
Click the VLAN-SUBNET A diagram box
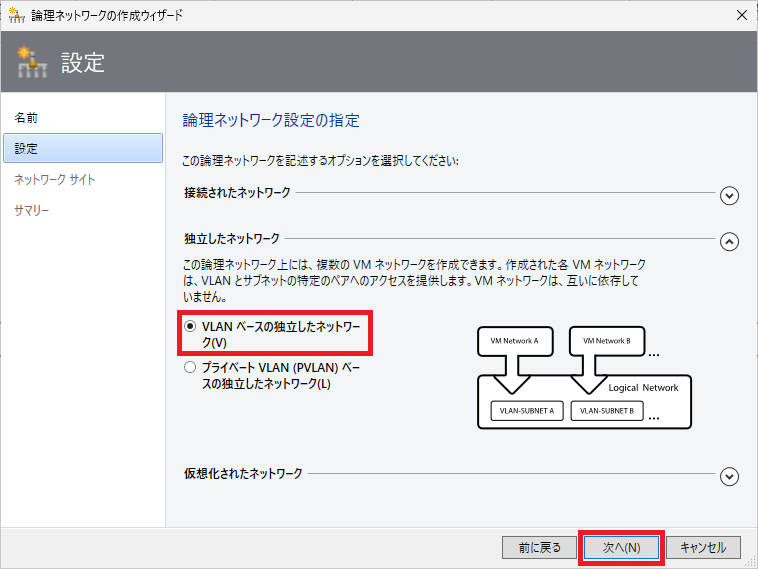527,411
